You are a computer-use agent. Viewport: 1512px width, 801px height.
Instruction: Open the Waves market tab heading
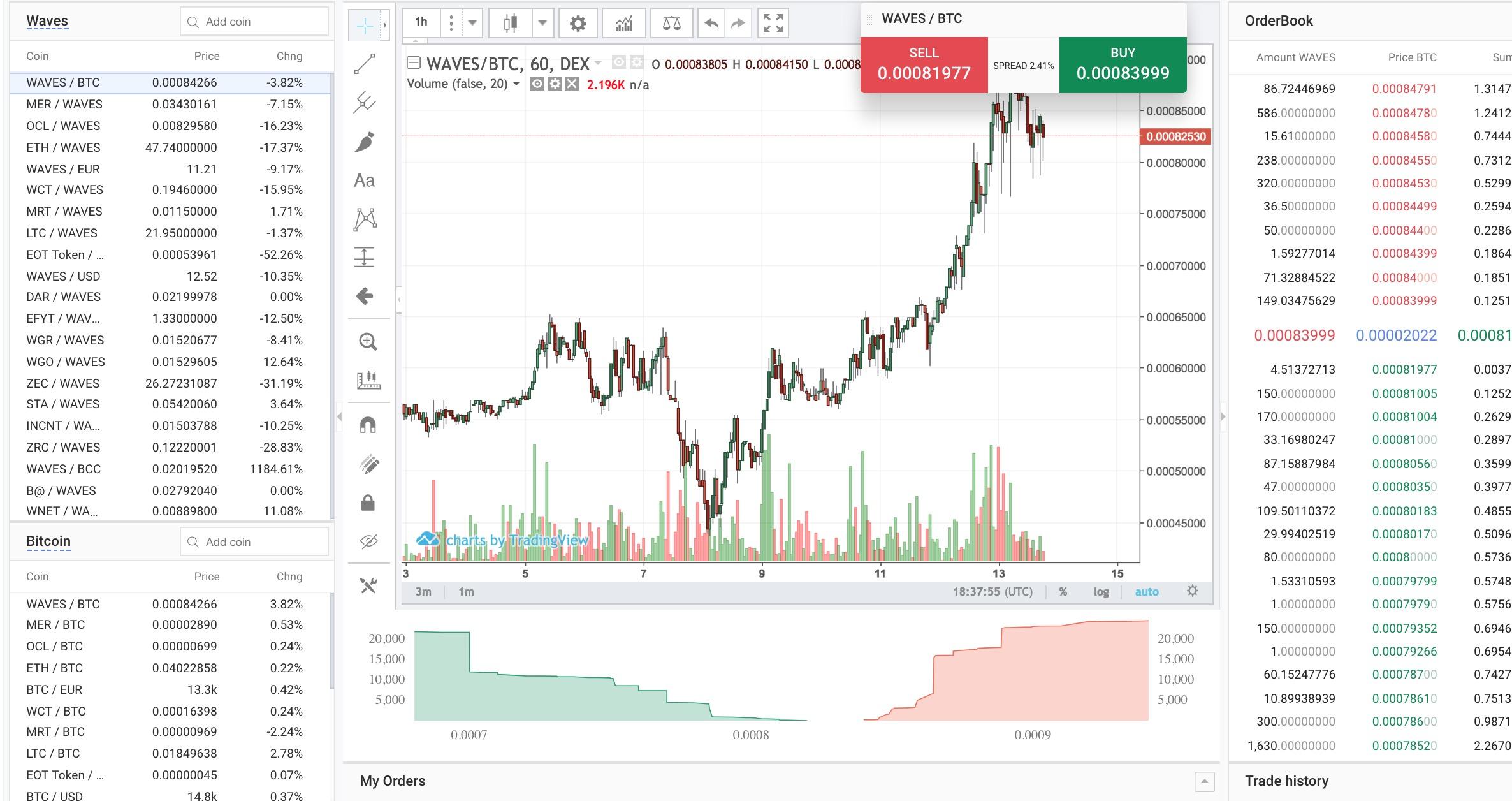click(47, 21)
